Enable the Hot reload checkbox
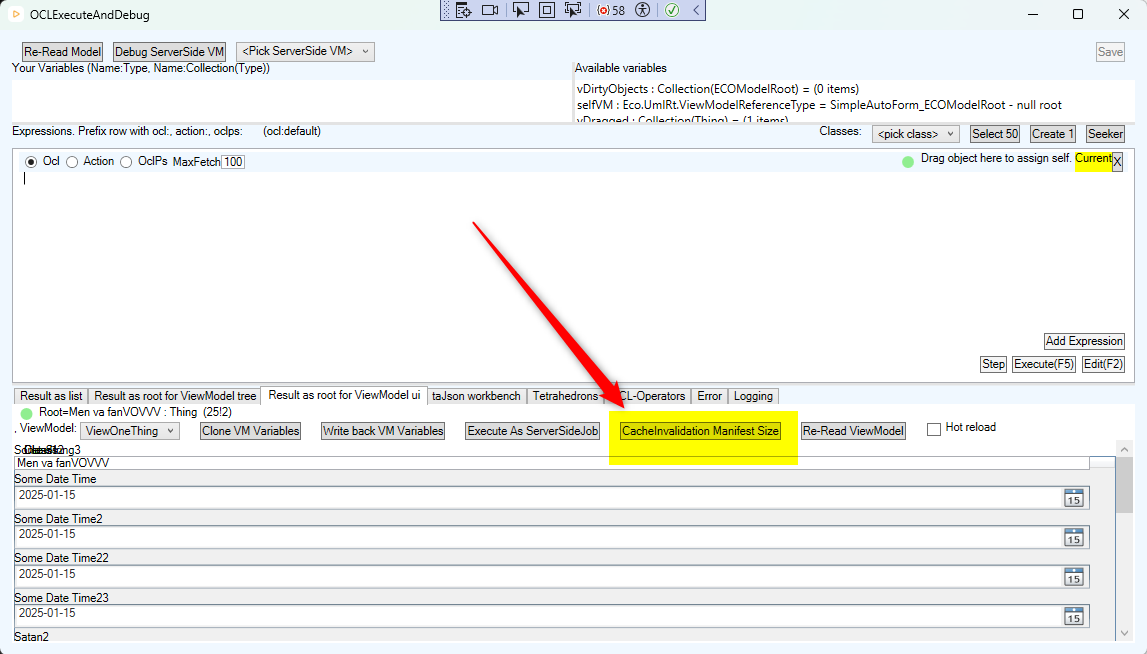 (934, 429)
